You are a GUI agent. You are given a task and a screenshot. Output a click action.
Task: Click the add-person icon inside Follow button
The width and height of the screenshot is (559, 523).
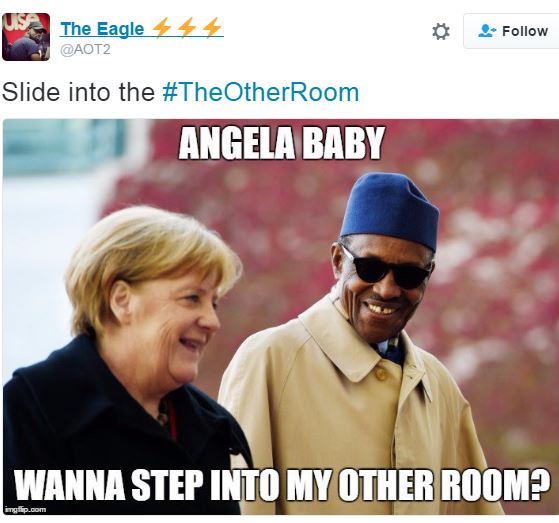click(486, 31)
